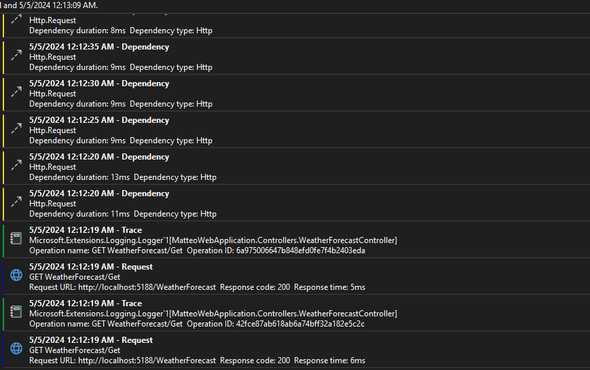
Task: Select the "5/5/2024 12:12:30 AM - Dependency" heading
Action: point(99,84)
